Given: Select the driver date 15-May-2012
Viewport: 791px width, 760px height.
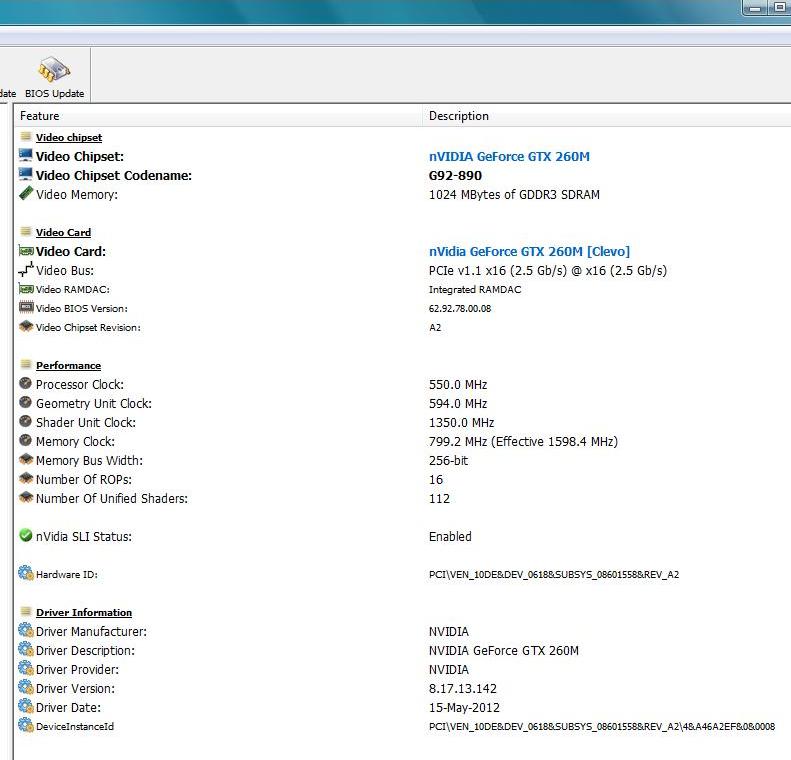Looking at the screenshot, I should click(464, 708).
